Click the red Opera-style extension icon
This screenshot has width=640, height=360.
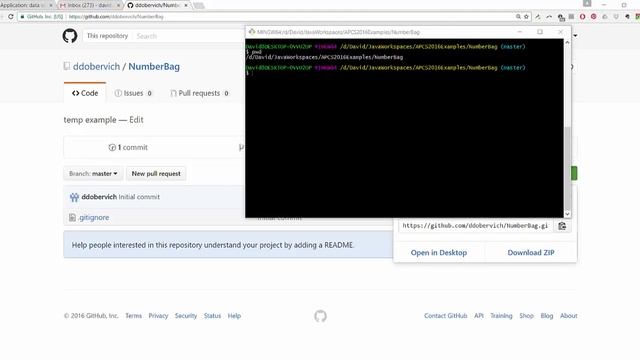click(x=582, y=17)
